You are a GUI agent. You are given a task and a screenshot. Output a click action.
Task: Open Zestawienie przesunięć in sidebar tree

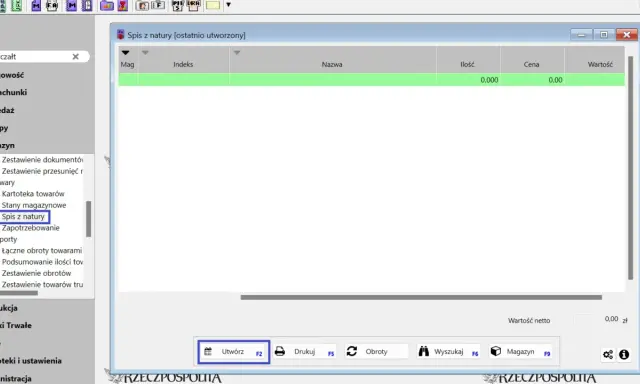click(42, 171)
